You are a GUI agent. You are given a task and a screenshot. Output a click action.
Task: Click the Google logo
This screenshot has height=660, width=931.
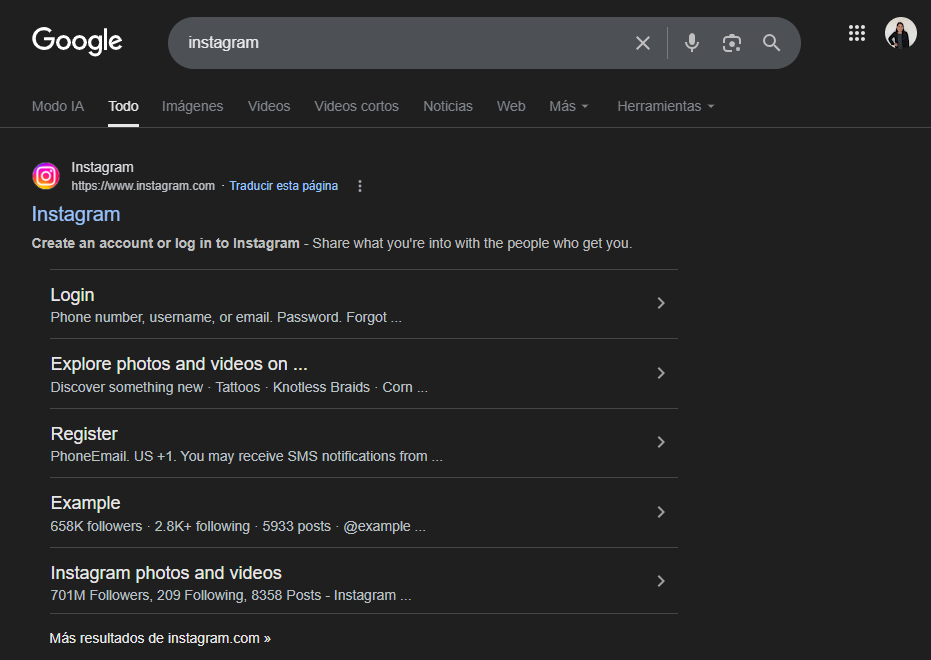tap(77, 42)
